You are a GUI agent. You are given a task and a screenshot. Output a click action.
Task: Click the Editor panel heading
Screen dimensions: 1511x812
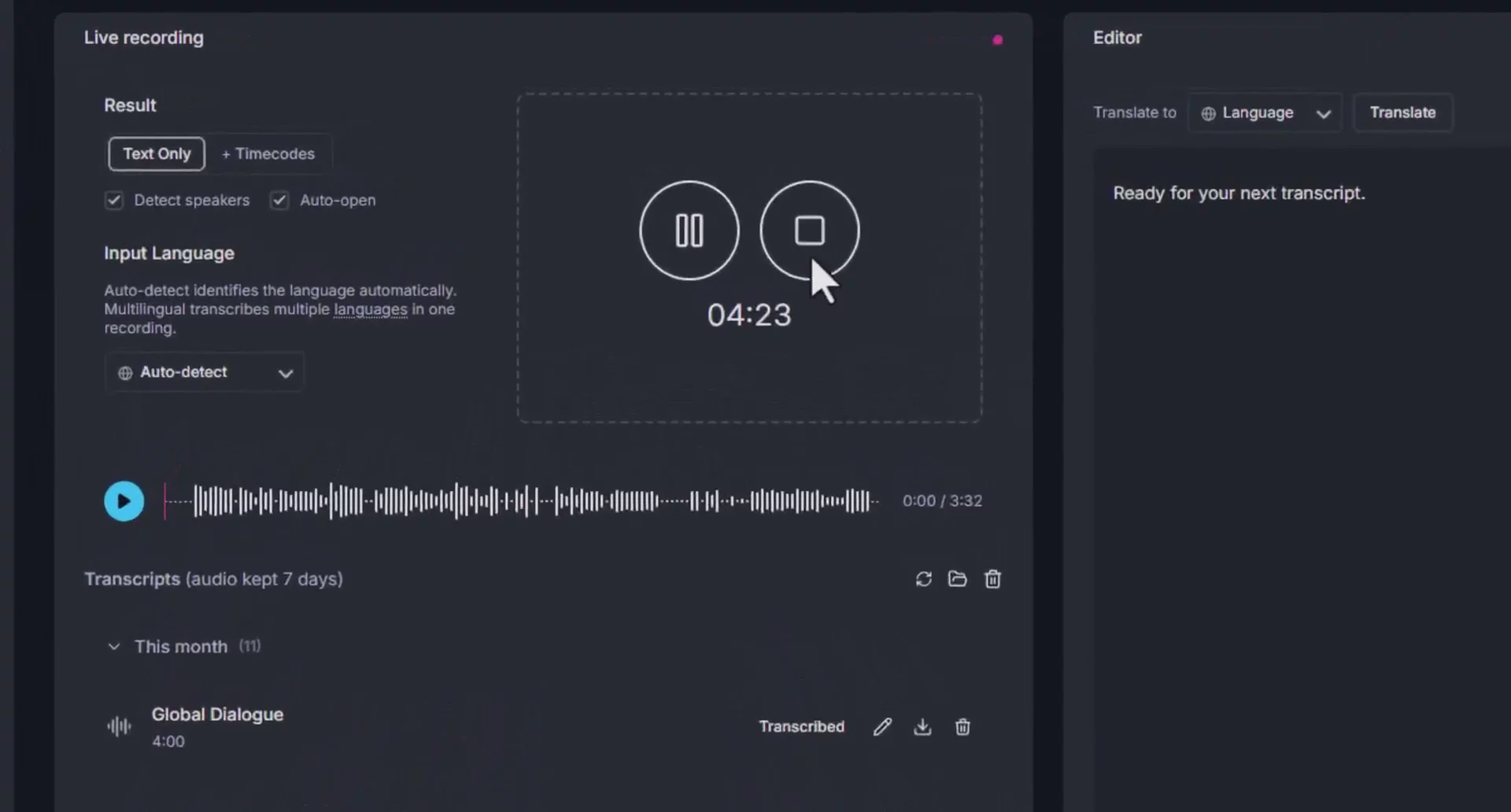1117,38
